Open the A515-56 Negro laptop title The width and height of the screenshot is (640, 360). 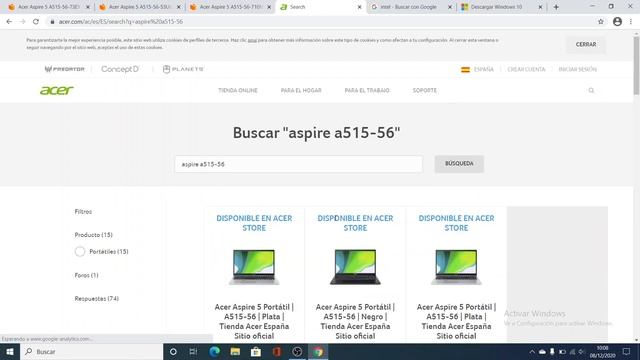(355, 321)
